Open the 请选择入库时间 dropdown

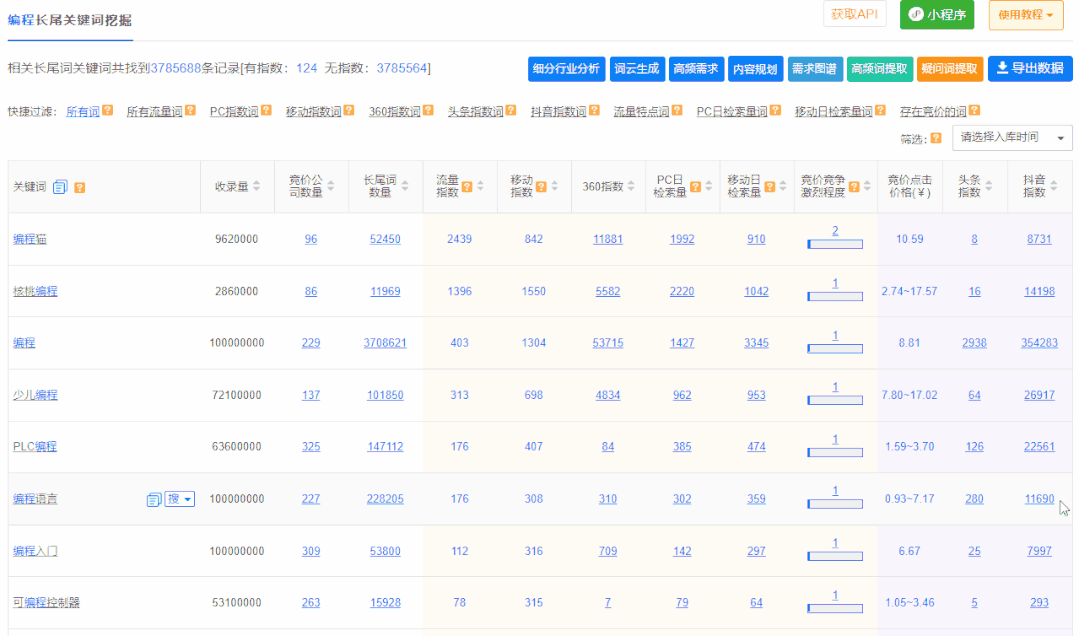click(1012, 138)
